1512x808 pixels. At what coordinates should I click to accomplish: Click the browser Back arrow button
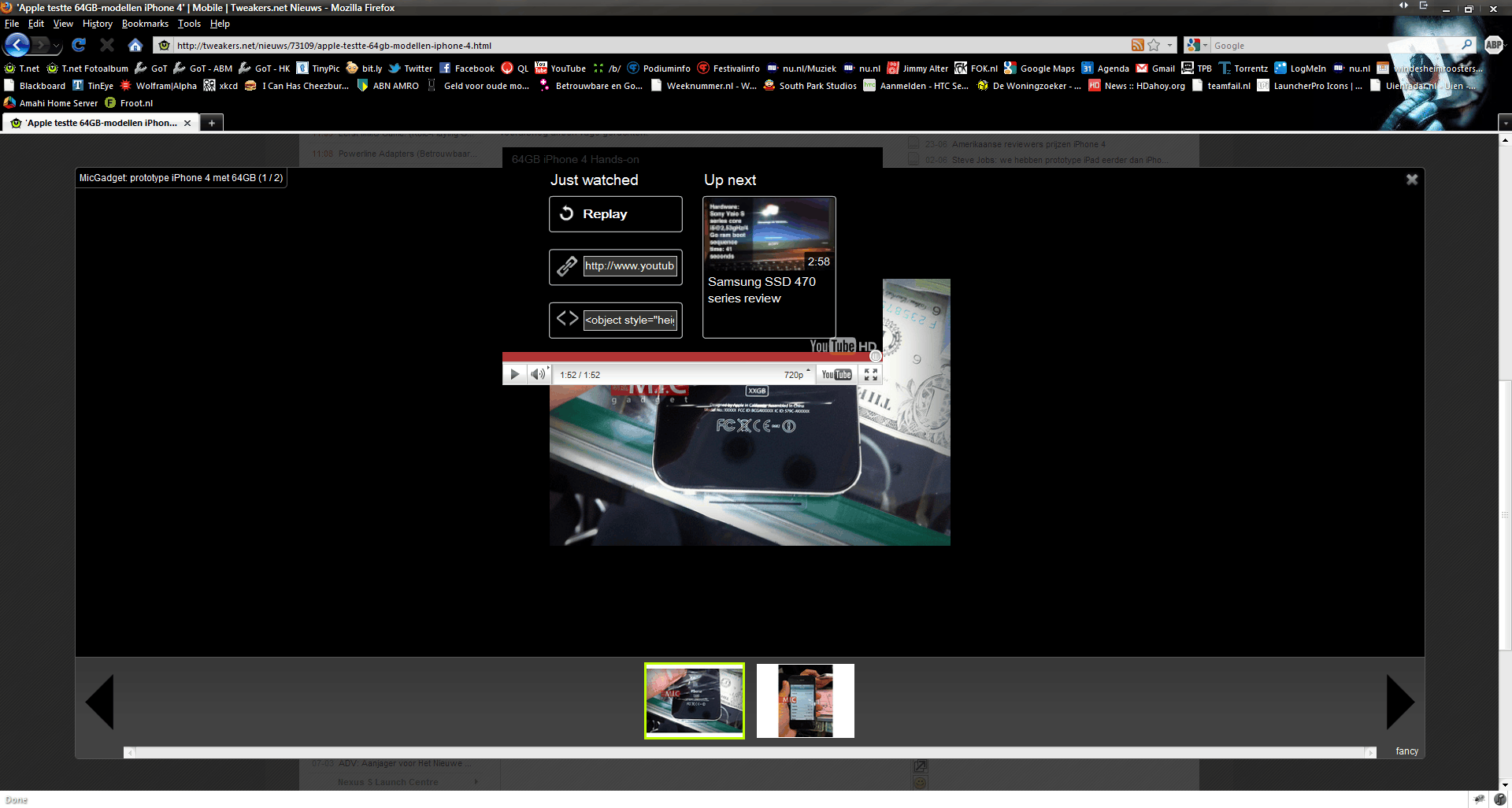pyautogui.click(x=17, y=45)
